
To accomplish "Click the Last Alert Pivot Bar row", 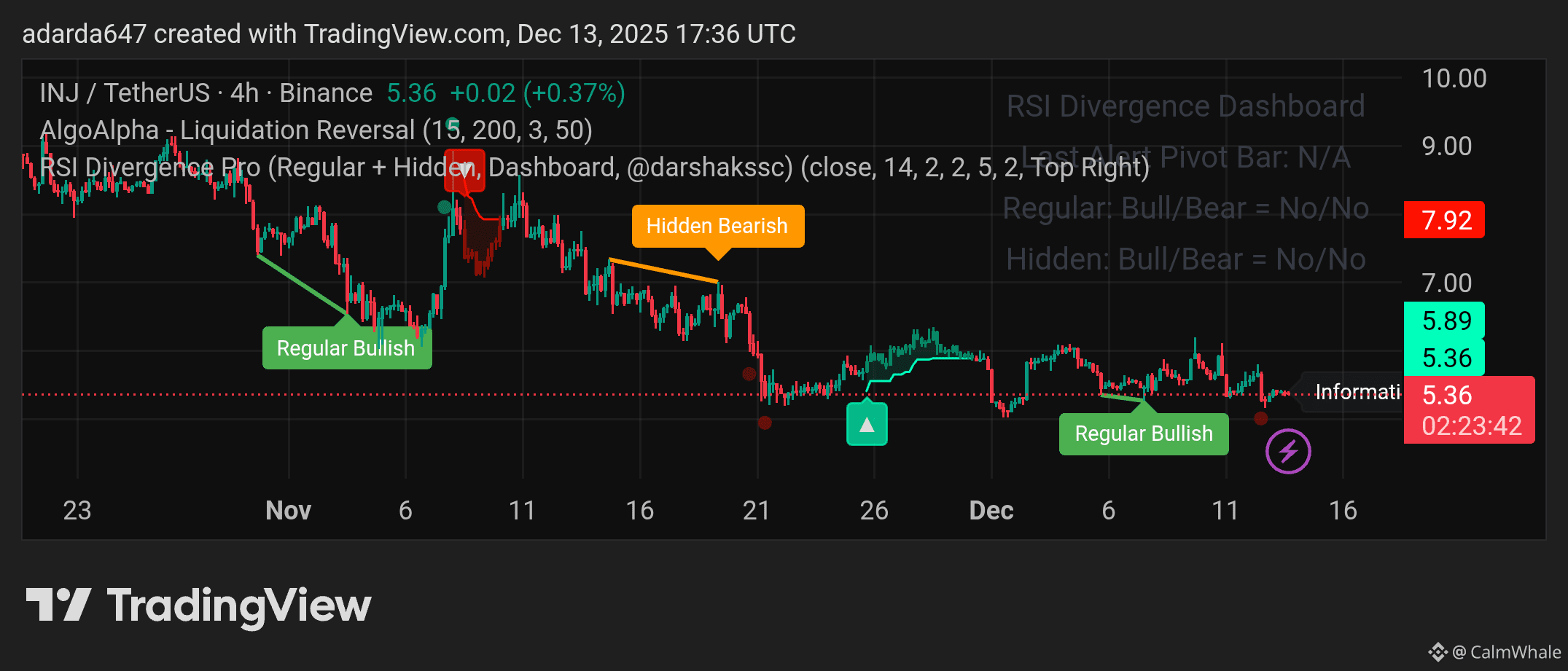I will pyautogui.click(x=1186, y=157).
